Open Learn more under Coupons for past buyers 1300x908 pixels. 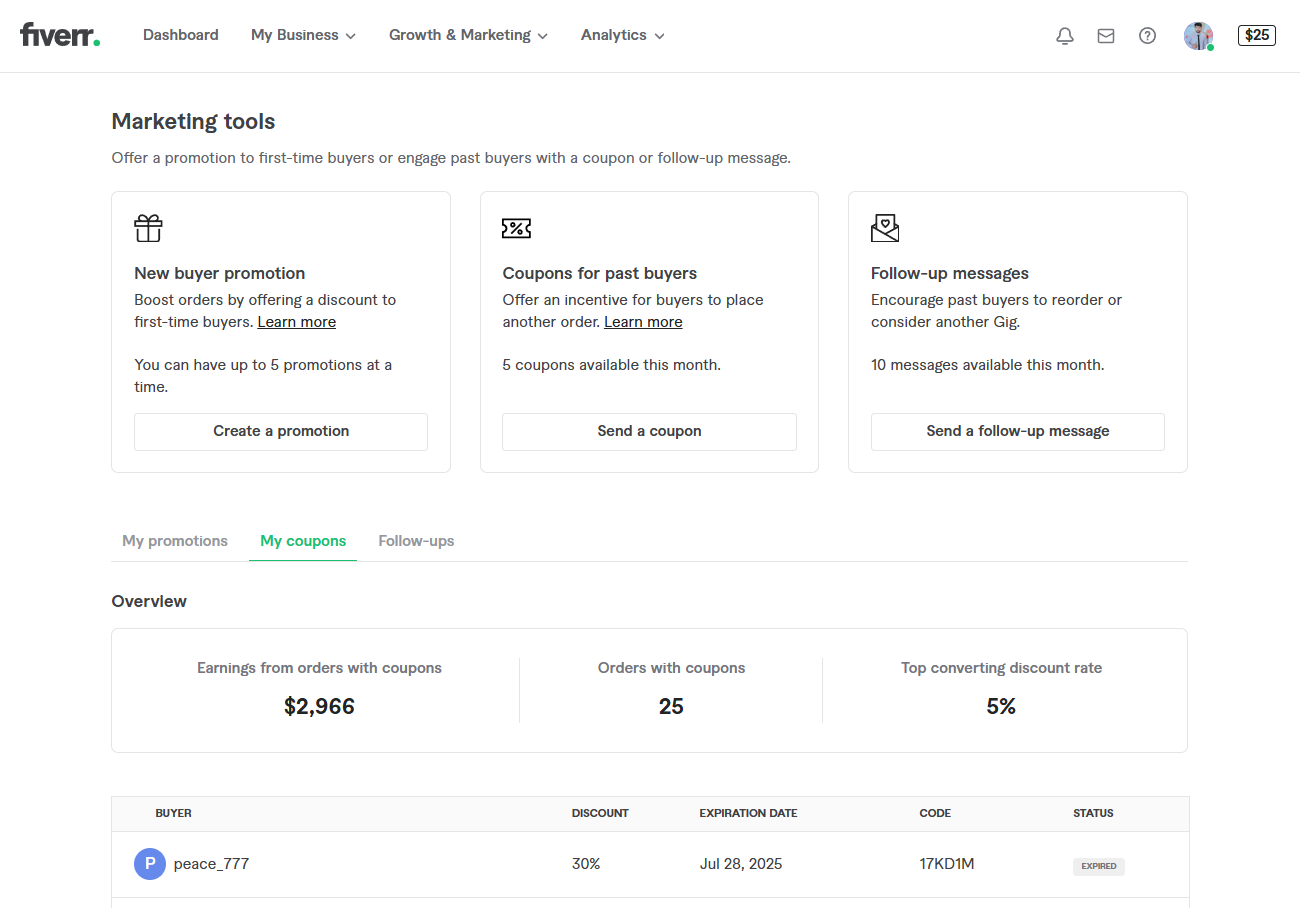click(x=643, y=322)
